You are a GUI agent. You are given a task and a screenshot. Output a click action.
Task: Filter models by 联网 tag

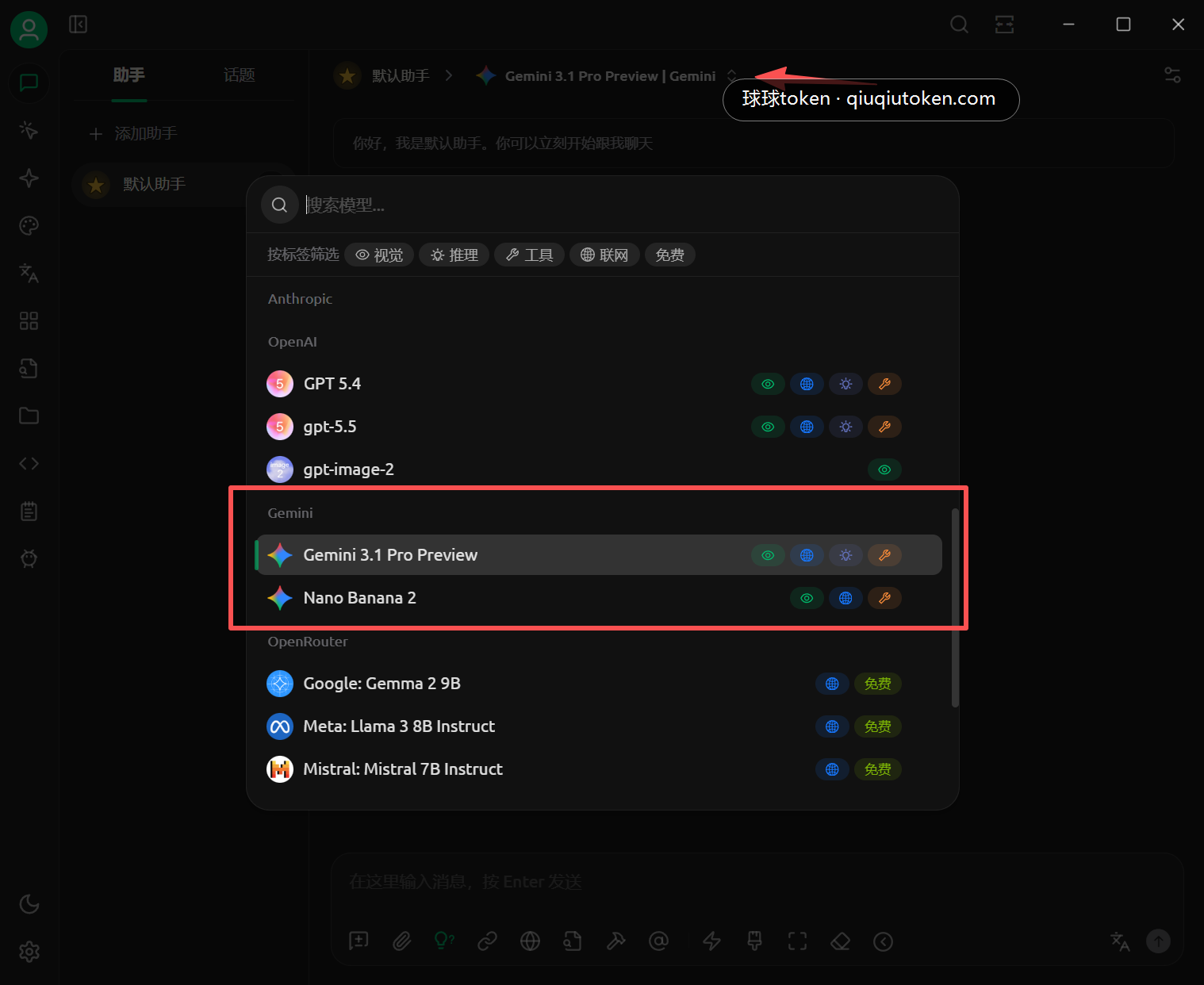pyautogui.click(x=604, y=255)
